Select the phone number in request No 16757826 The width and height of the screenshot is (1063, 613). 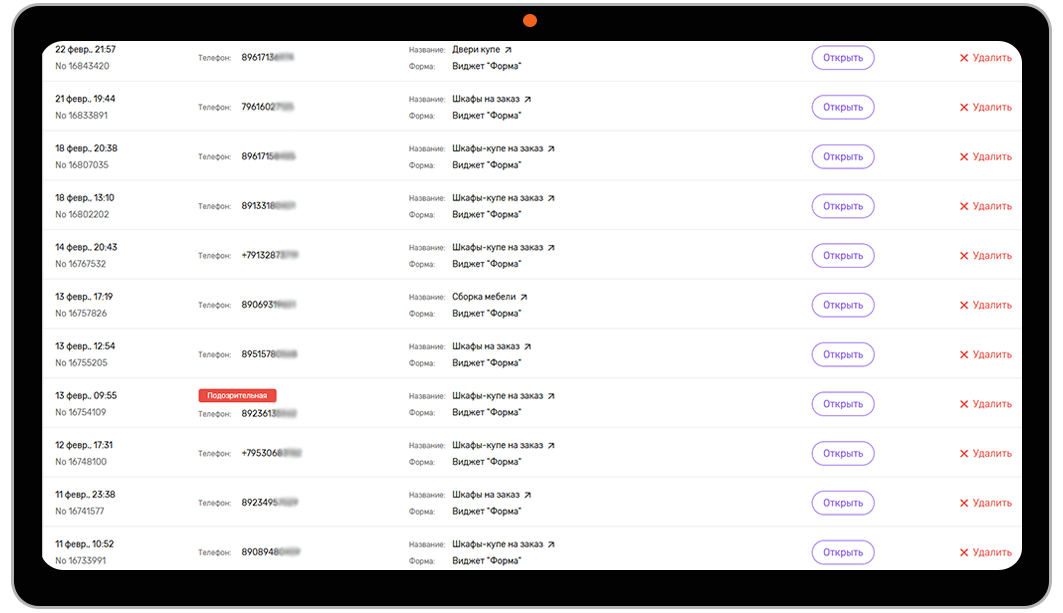point(269,305)
